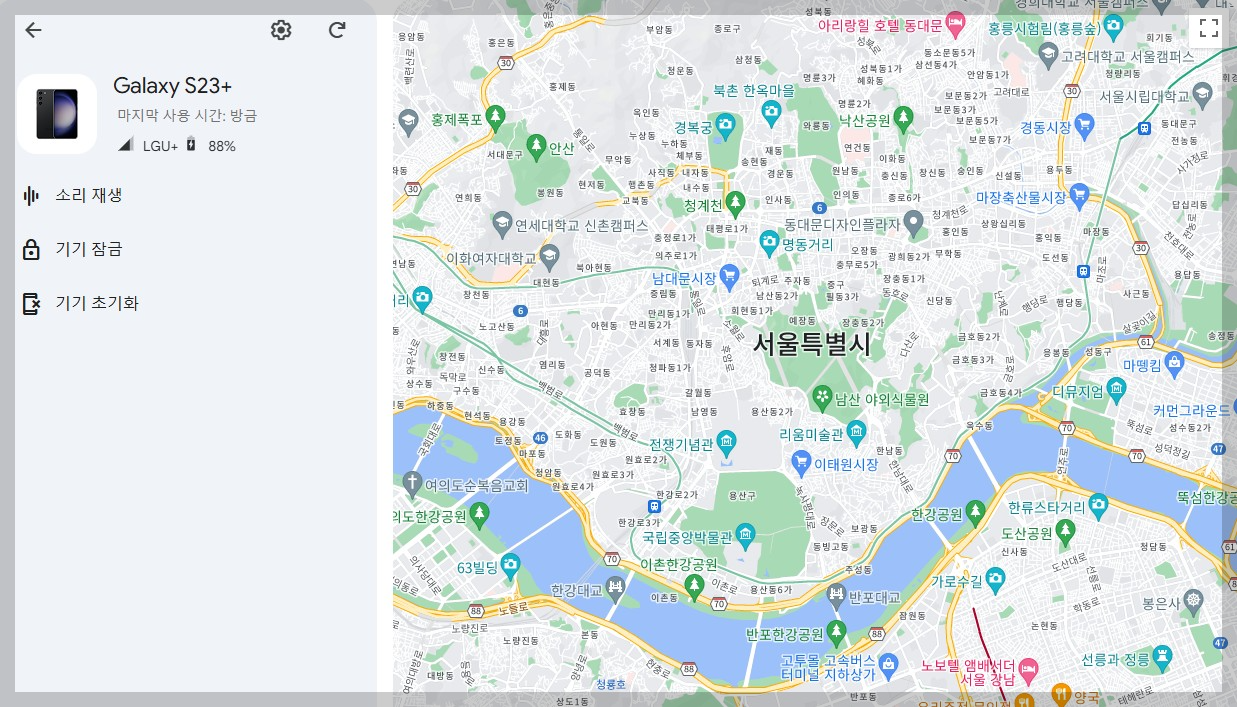Click the 명동거리 map marker
The width and height of the screenshot is (1237, 707).
click(x=770, y=242)
